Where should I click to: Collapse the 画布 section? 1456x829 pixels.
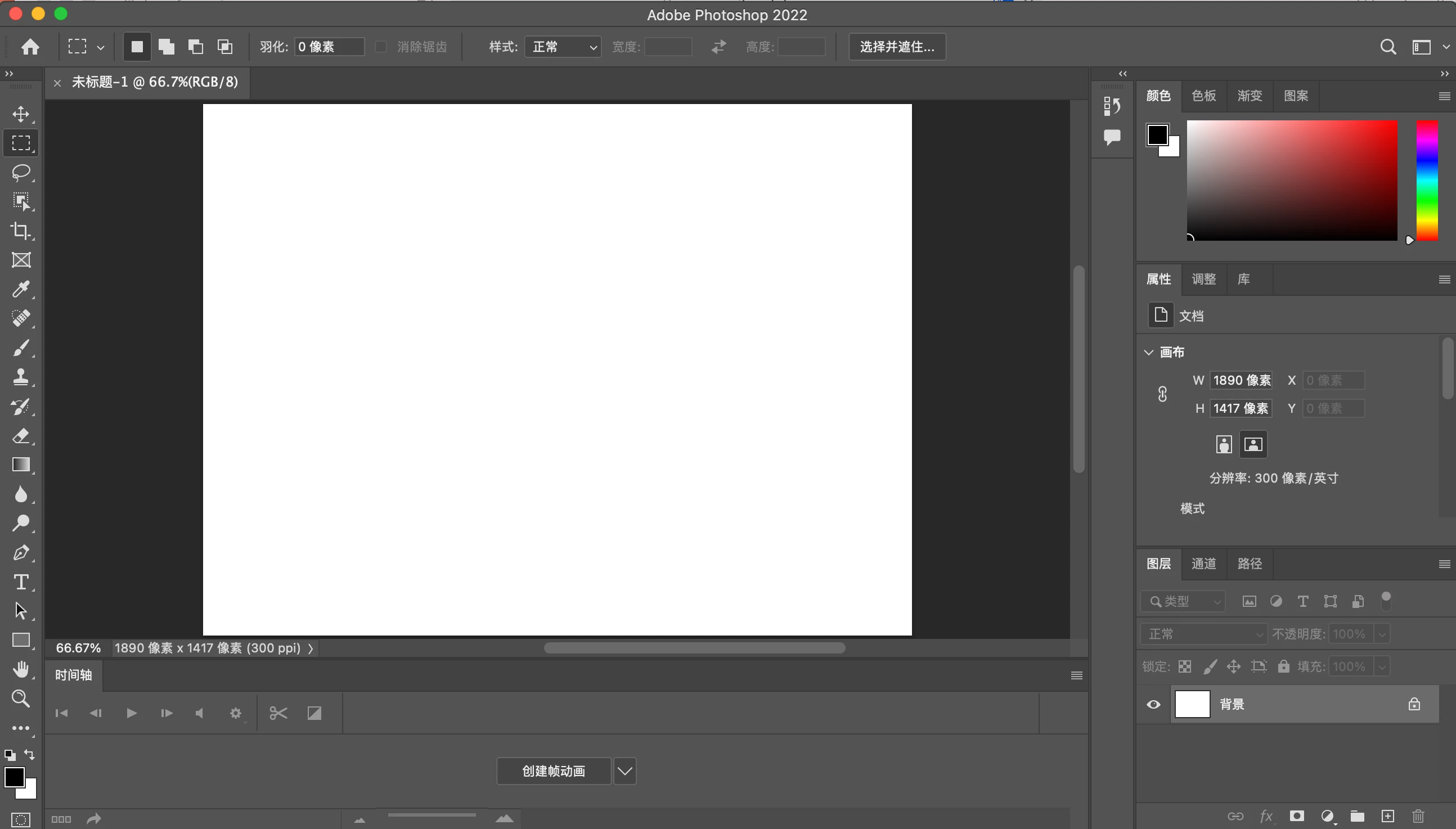(x=1148, y=353)
